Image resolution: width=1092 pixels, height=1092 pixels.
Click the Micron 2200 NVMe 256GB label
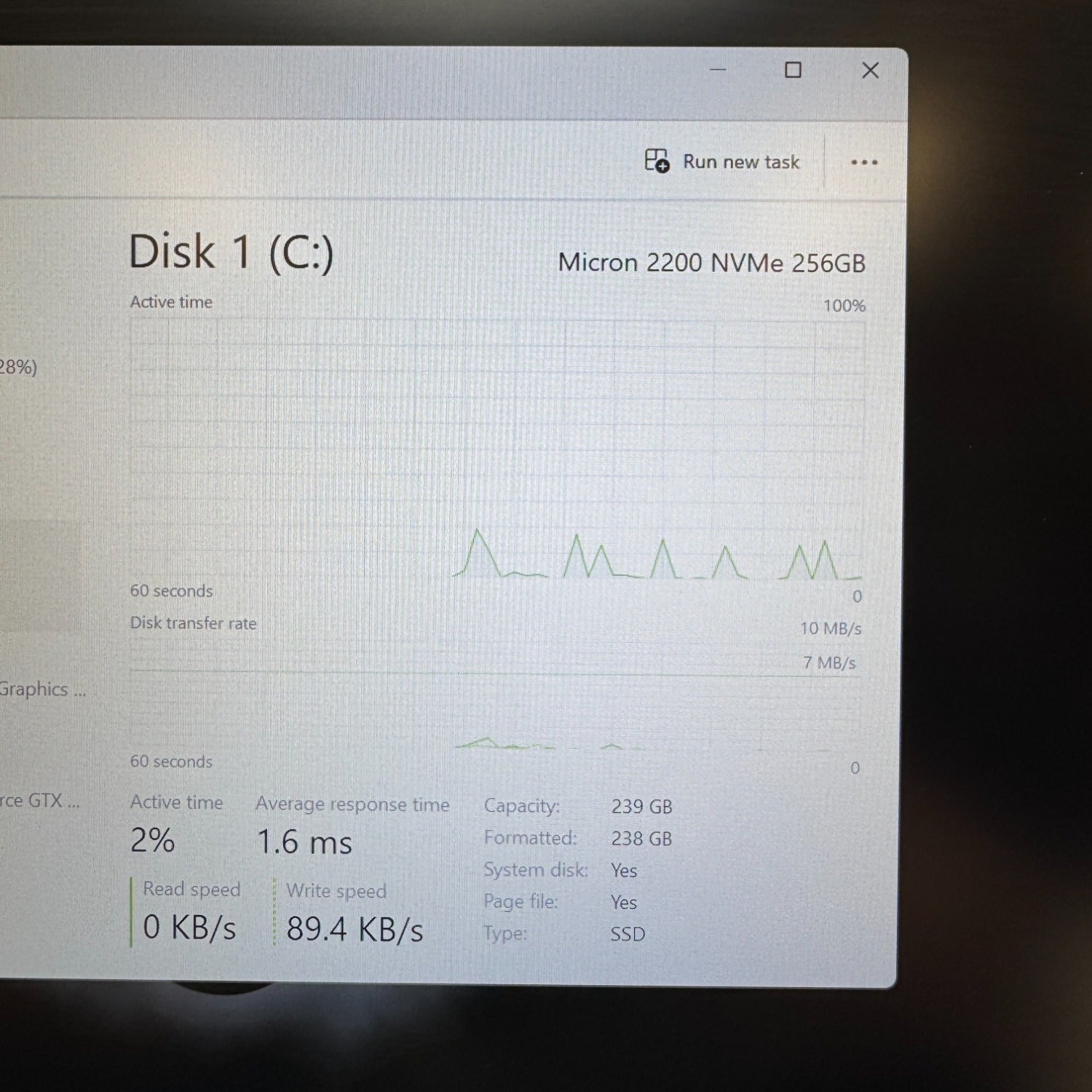tap(712, 263)
